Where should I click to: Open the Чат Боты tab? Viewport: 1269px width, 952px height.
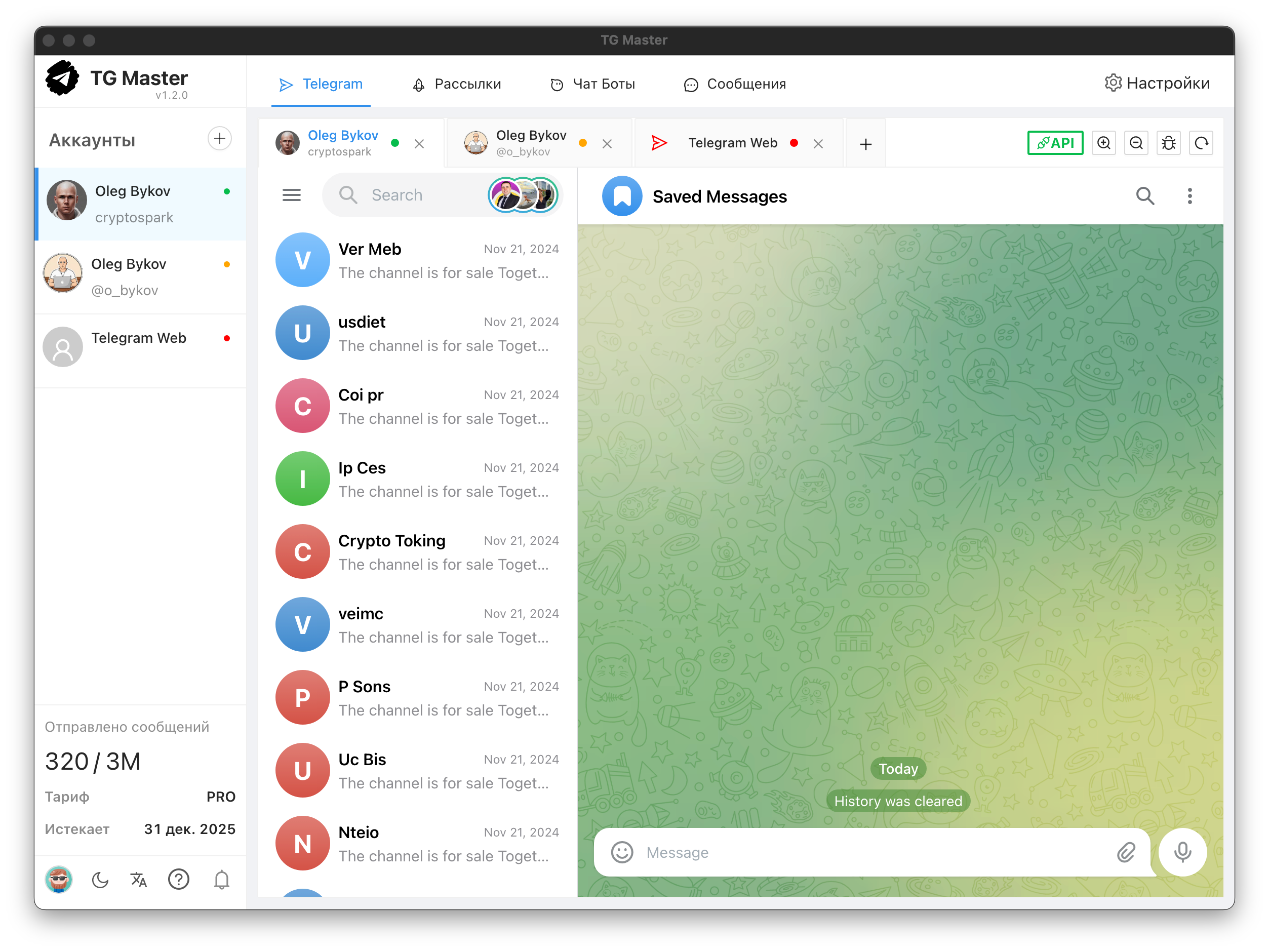tap(592, 85)
